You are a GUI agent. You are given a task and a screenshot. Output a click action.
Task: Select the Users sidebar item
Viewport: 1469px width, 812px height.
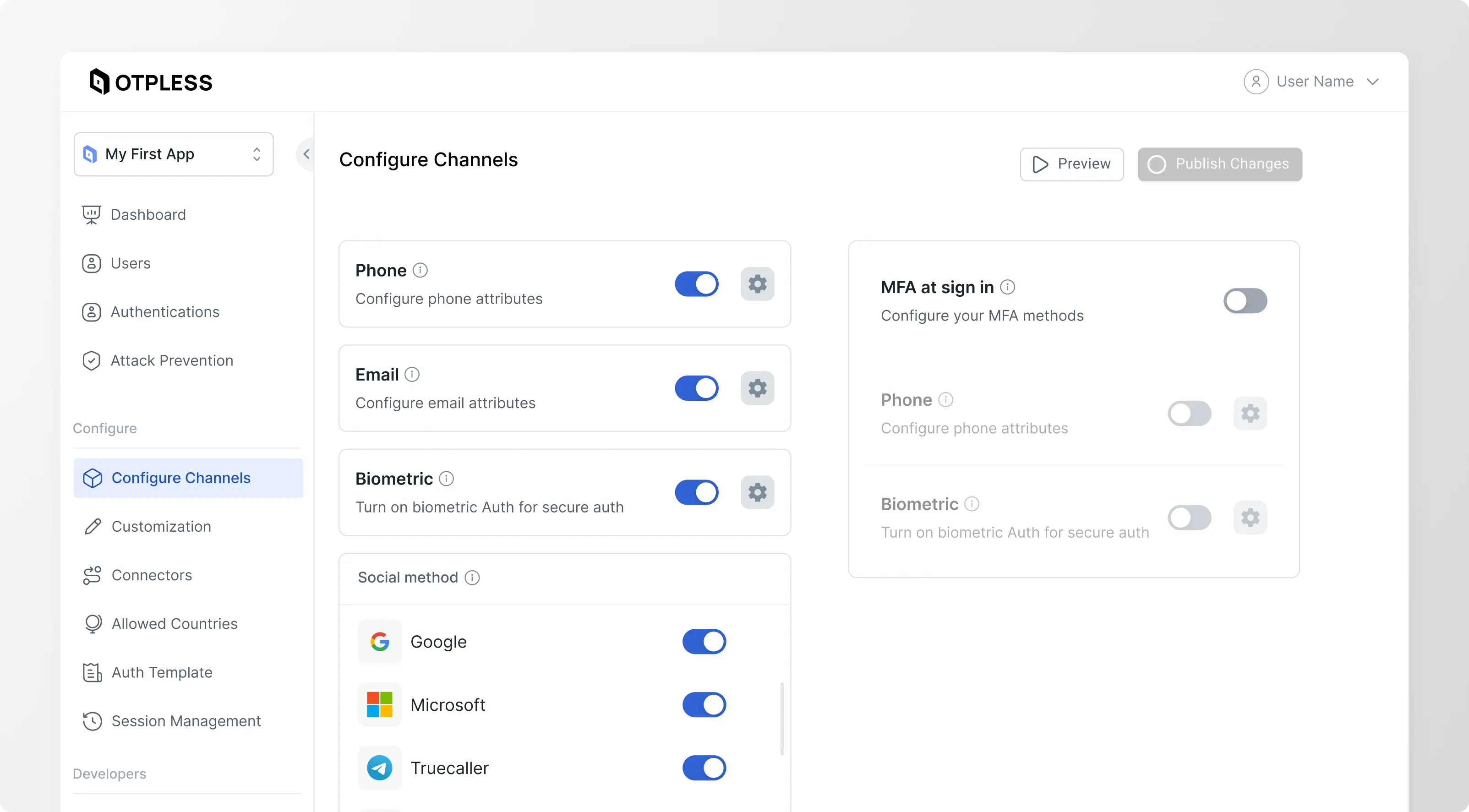130,263
